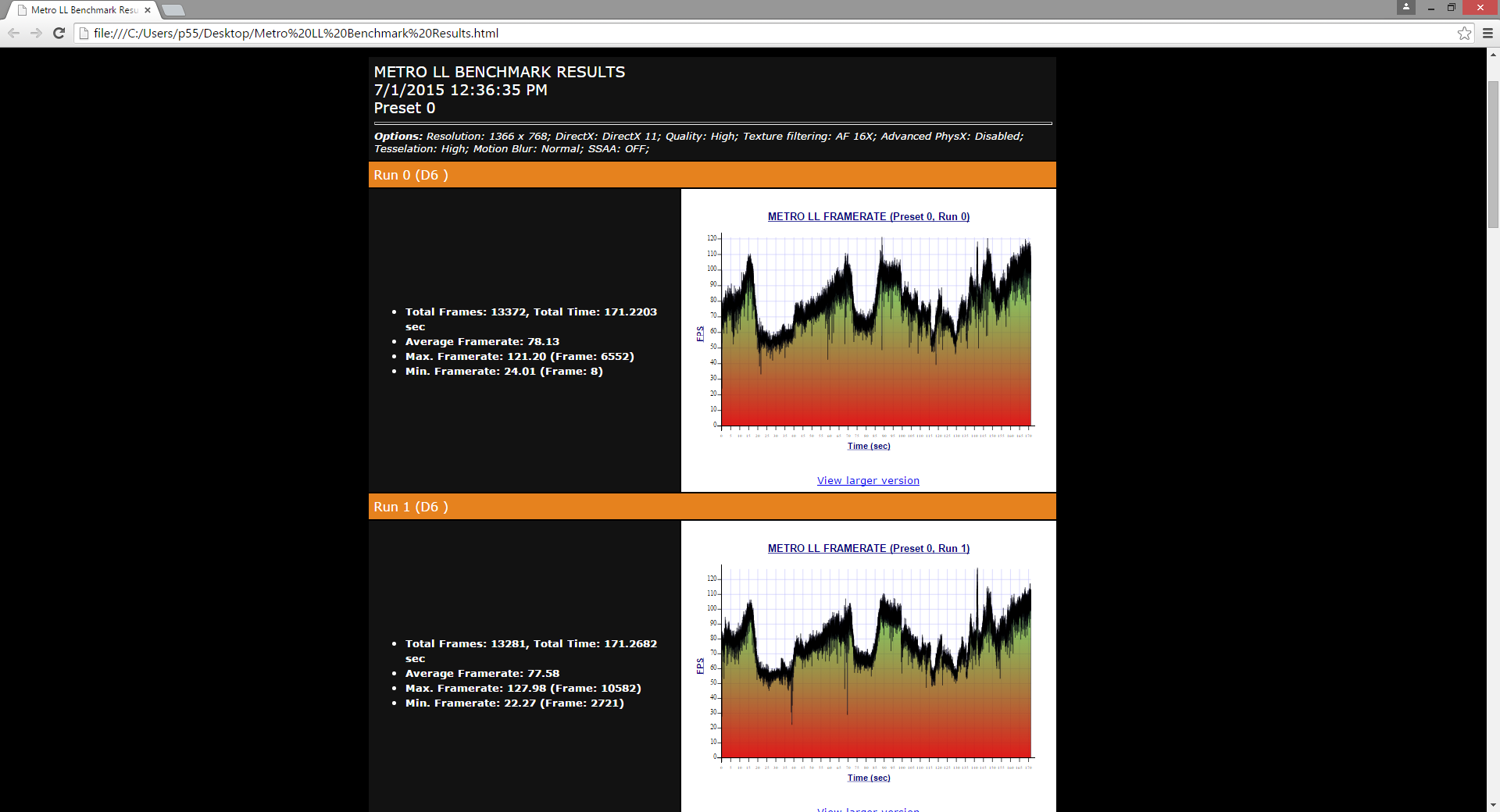The width and height of the screenshot is (1500, 812).
Task: Click the page file icon in address bar
Action: tap(84, 33)
